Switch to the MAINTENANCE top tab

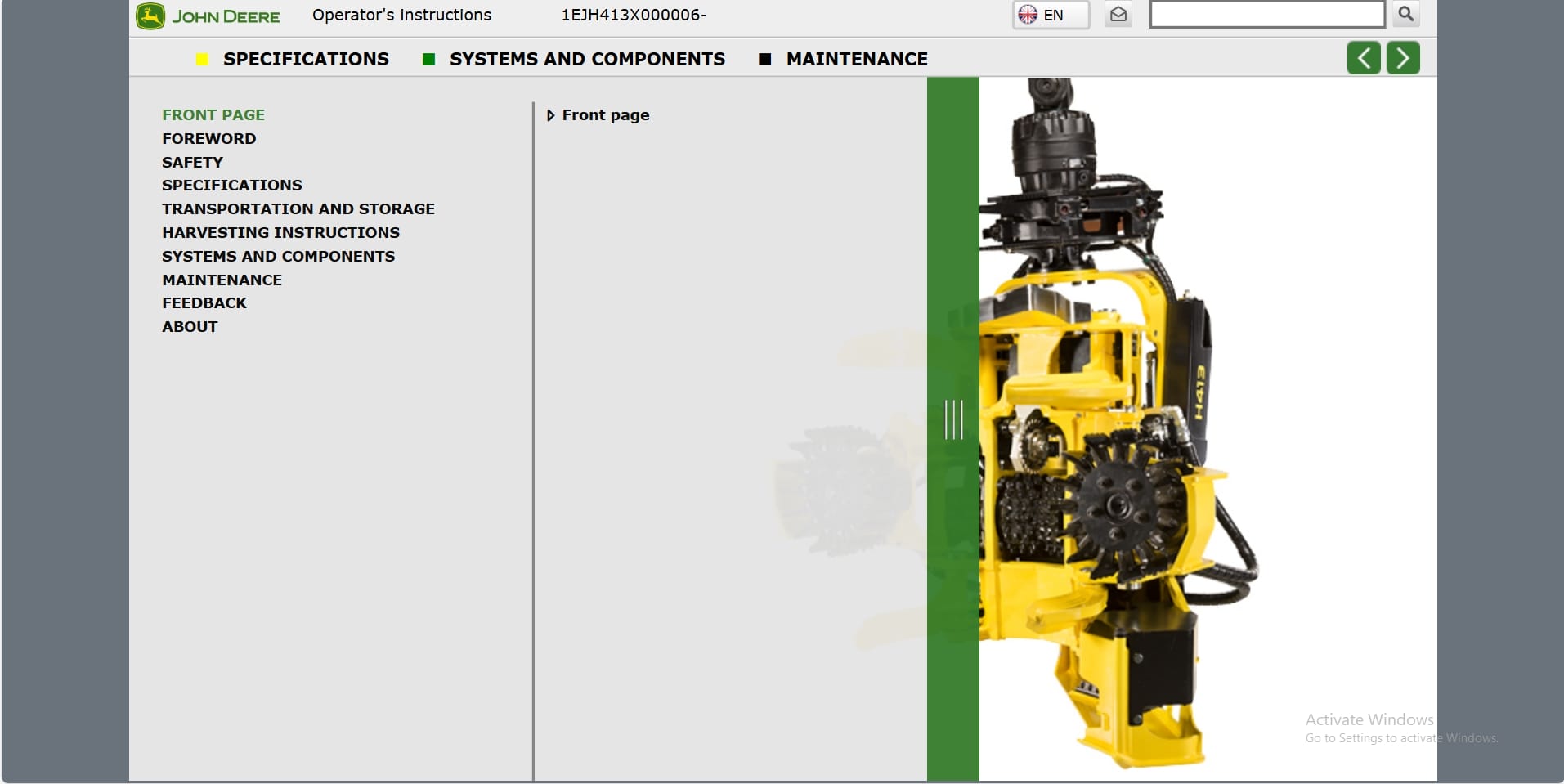pyautogui.click(x=856, y=60)
